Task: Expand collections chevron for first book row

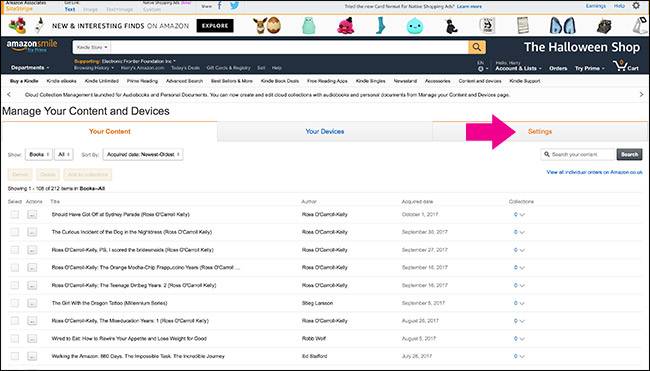Action: pos(522,215)
